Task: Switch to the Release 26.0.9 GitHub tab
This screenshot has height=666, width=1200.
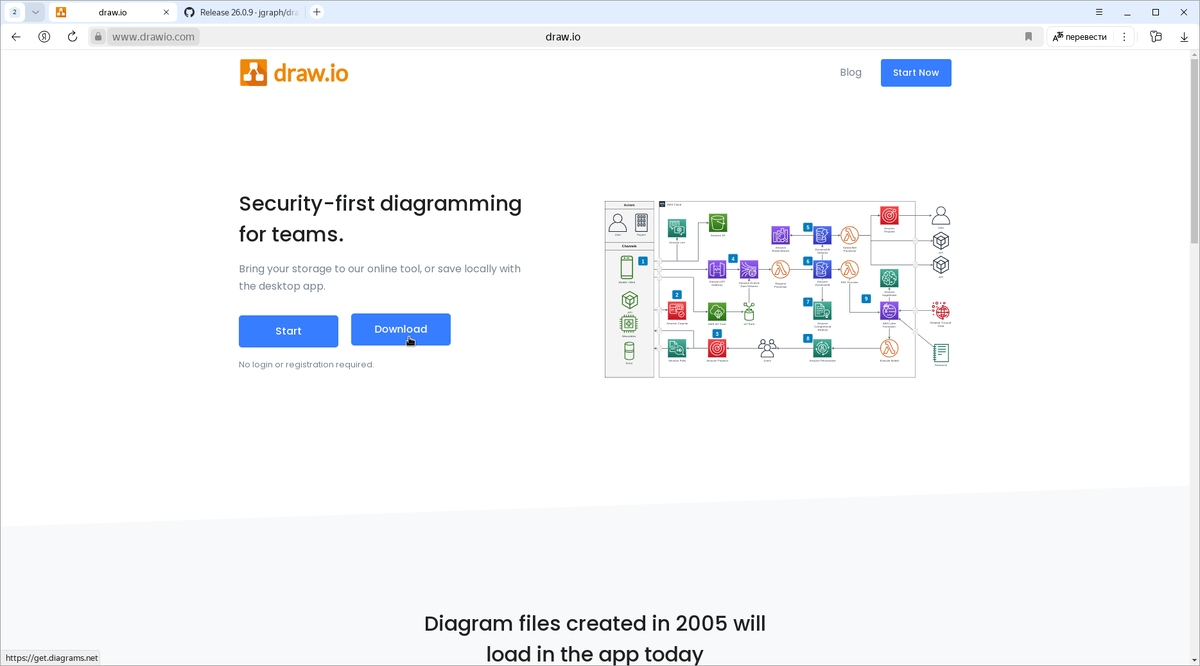Action: [241, 12]
